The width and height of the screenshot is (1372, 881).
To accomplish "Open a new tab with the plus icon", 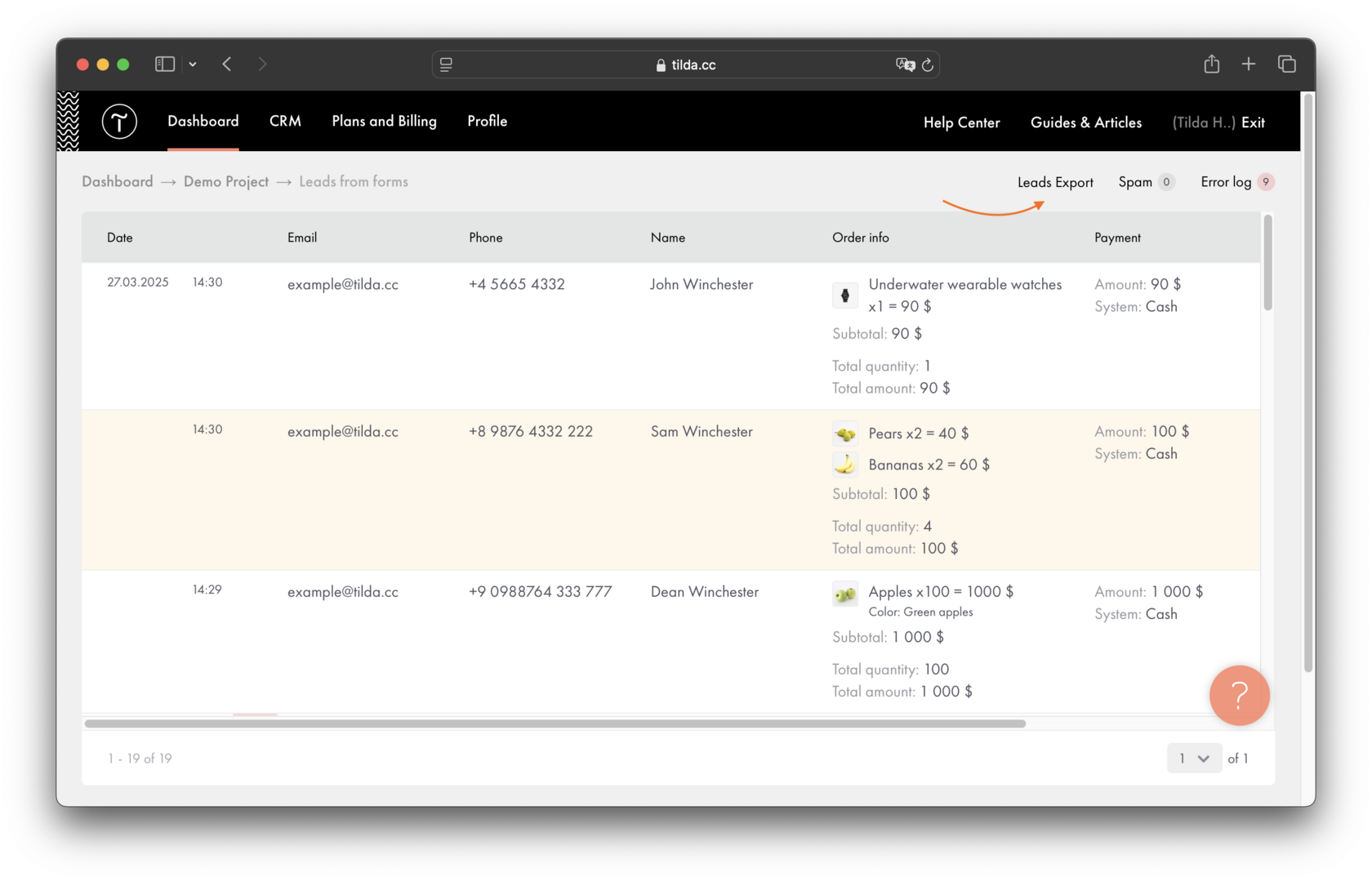I will pyautogui.click(x=1249, y=64).
